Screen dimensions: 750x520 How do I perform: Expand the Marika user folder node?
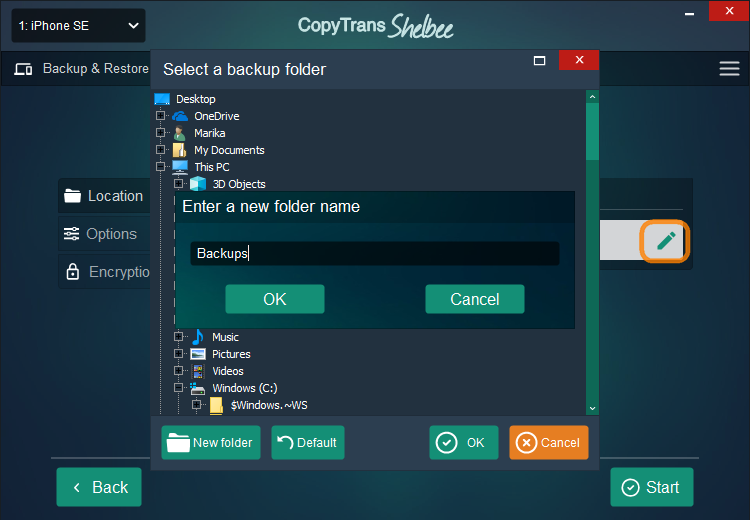[161, 133]
